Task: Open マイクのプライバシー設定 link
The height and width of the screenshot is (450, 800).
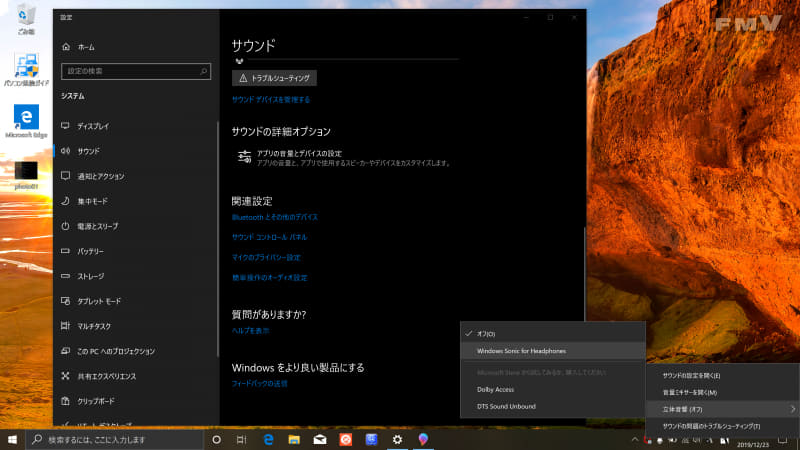Action: pyautogui.click(x=266, y=258)
